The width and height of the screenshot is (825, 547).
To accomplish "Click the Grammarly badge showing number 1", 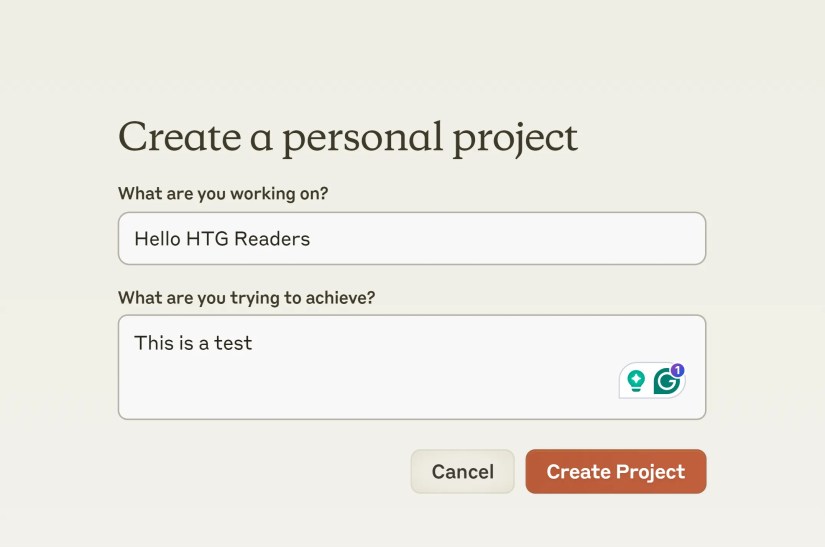I will pyautogui.click(x=677, y=370).
